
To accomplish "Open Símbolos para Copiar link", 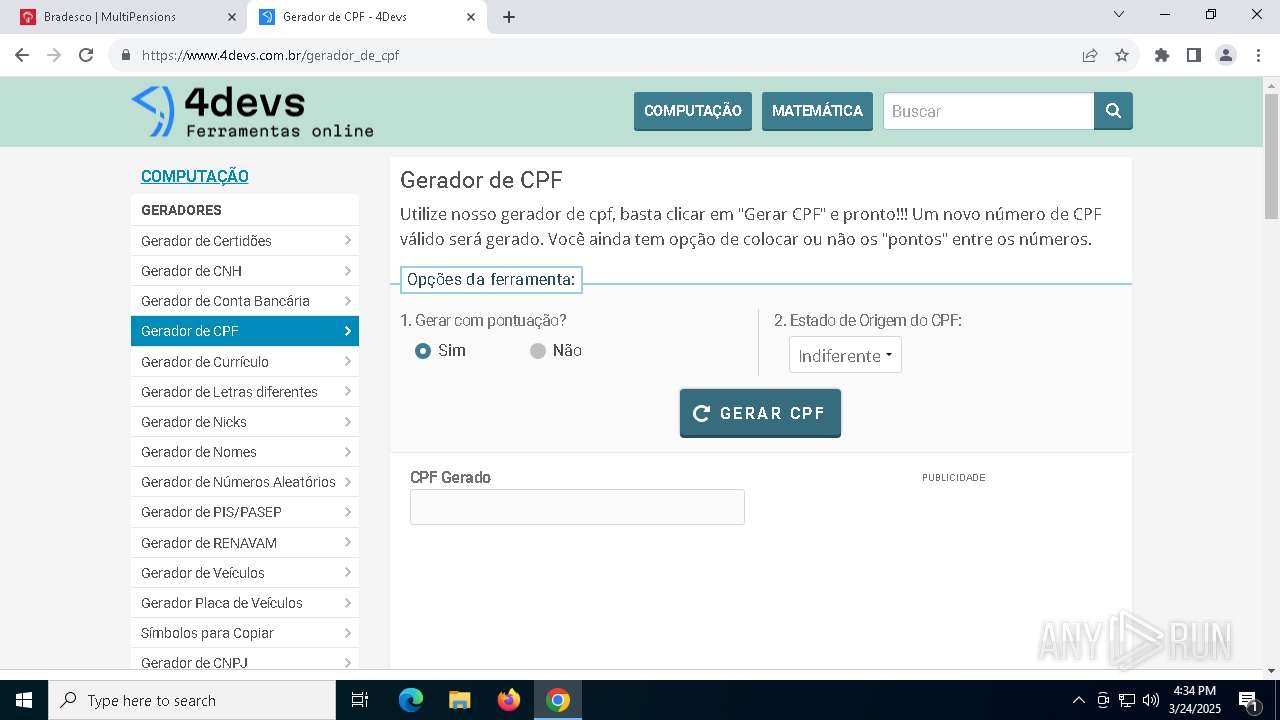I will [245, 633].
